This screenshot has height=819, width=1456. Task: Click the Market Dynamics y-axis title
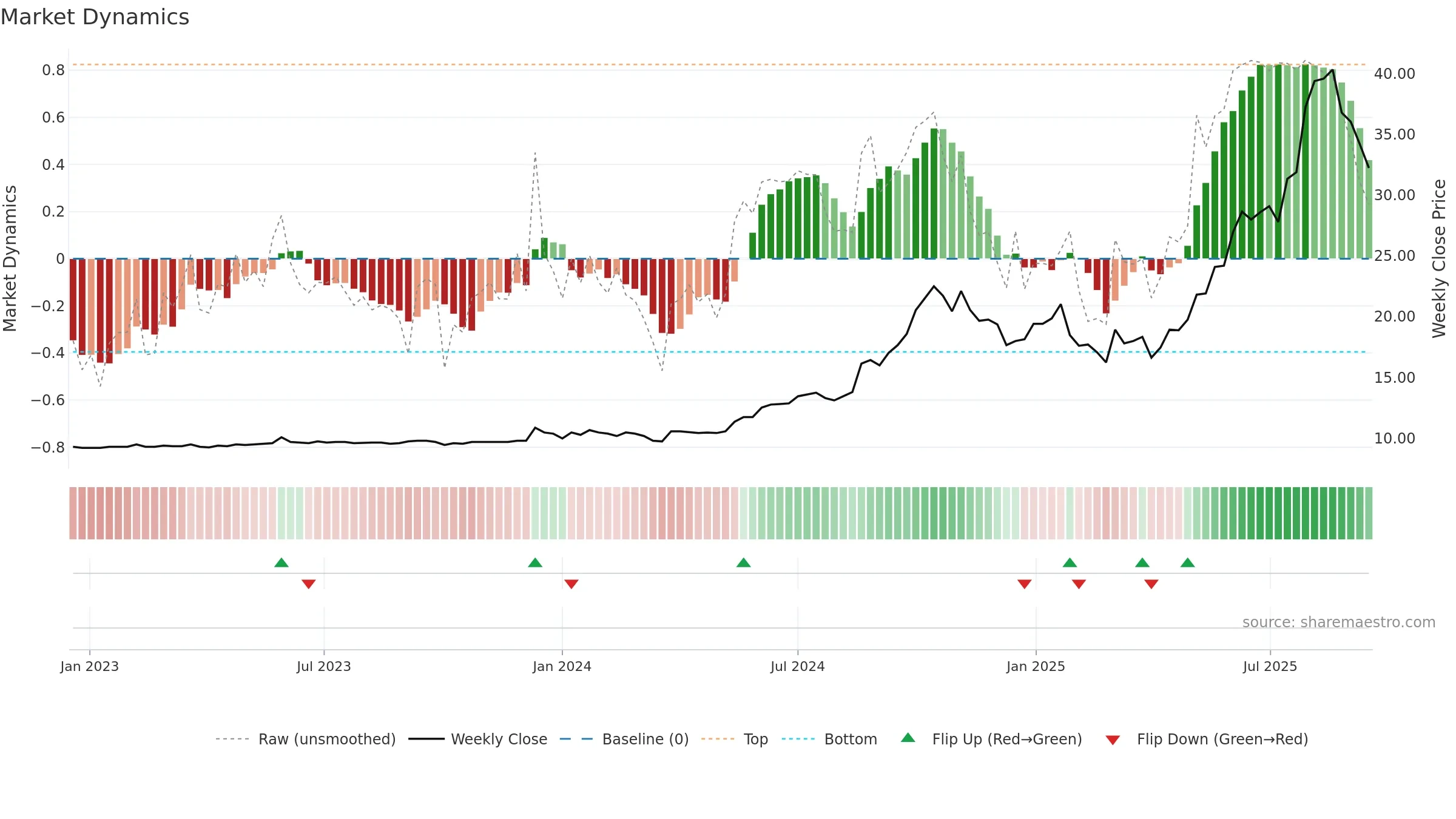pos(10,258)
